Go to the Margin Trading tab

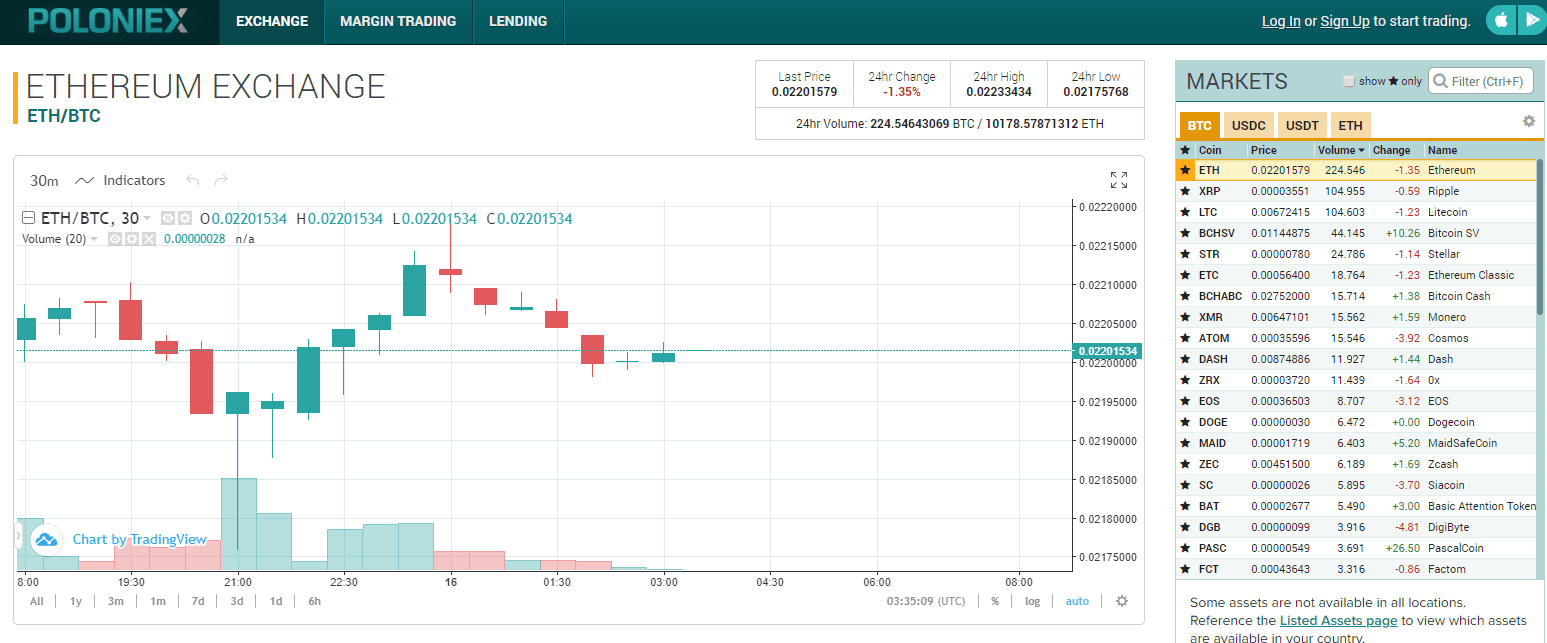pyautogui.click(x=398, y=21)
